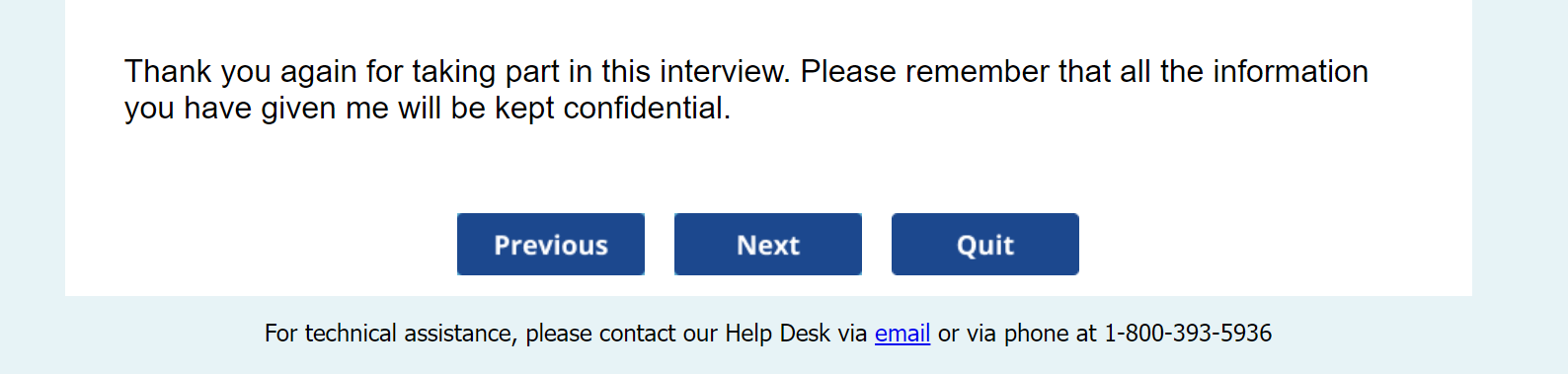Select the blue Next navigation button
This screenshot has height=374, width=1568.
768,244
